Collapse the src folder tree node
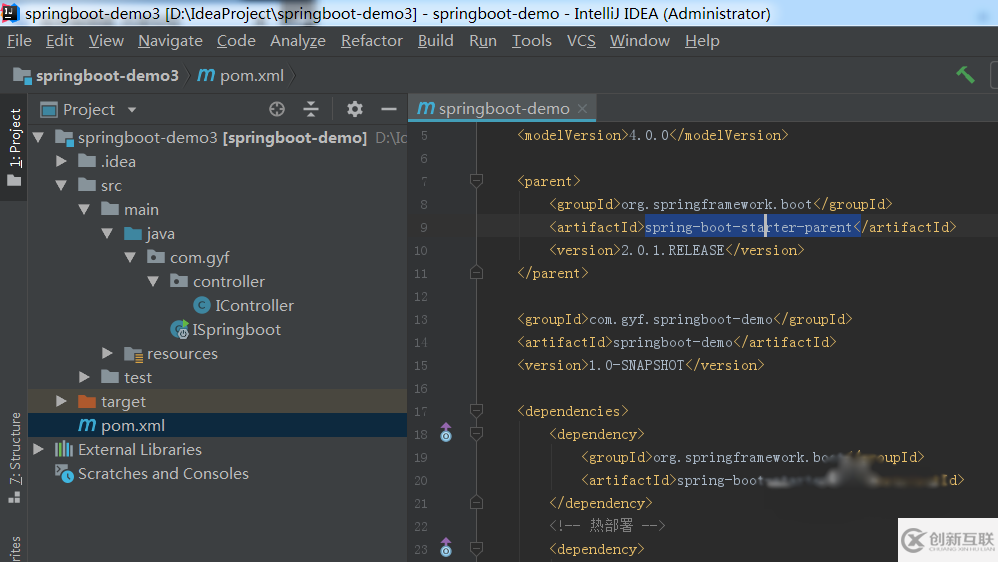This screenshot has height=562, width=998. (62, 186)
